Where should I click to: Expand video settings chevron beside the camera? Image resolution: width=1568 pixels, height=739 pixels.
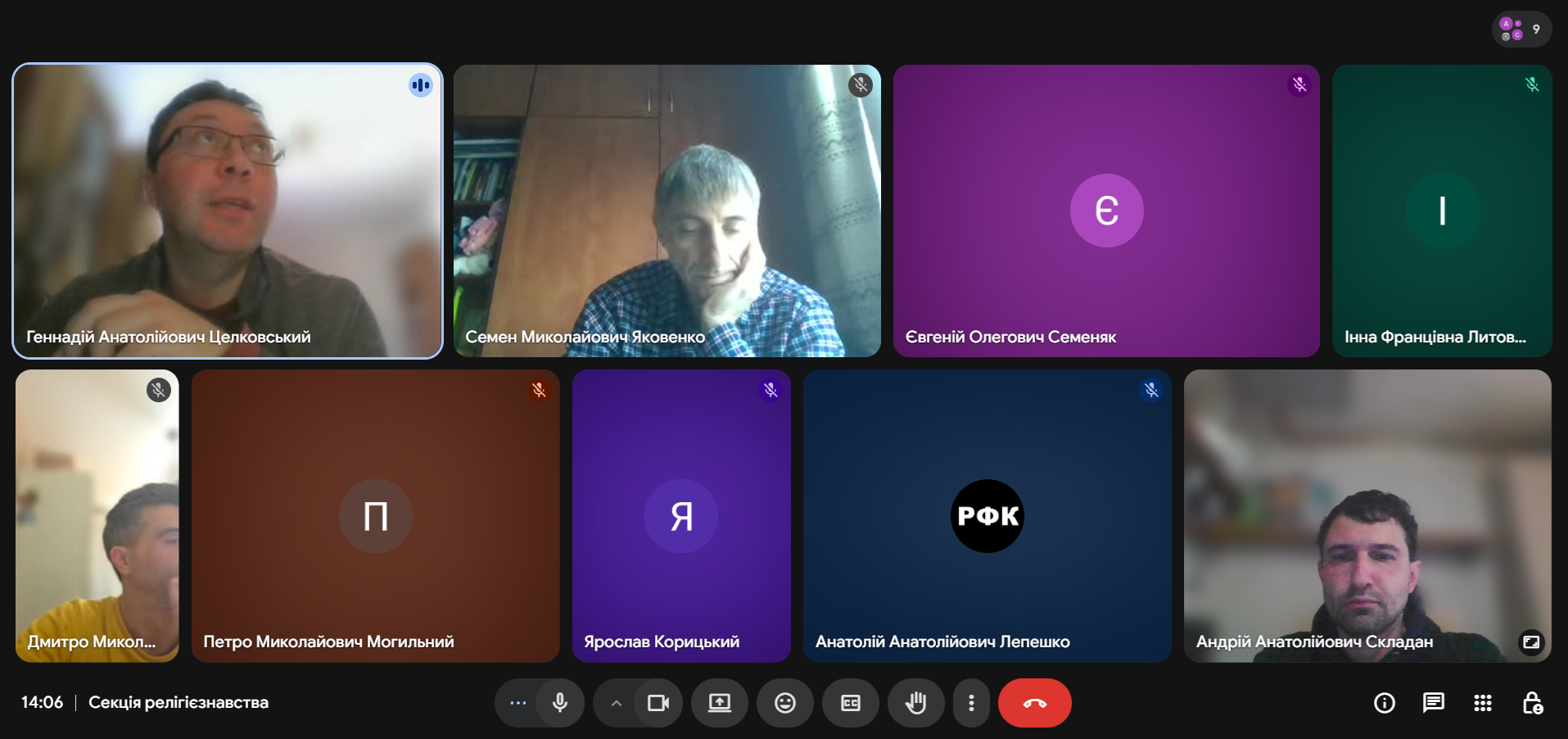coord(617,703)
